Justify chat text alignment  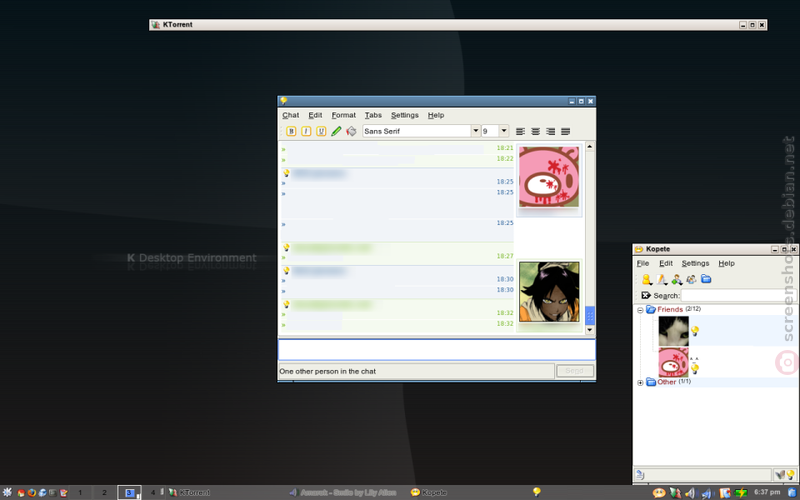[565, 131]
